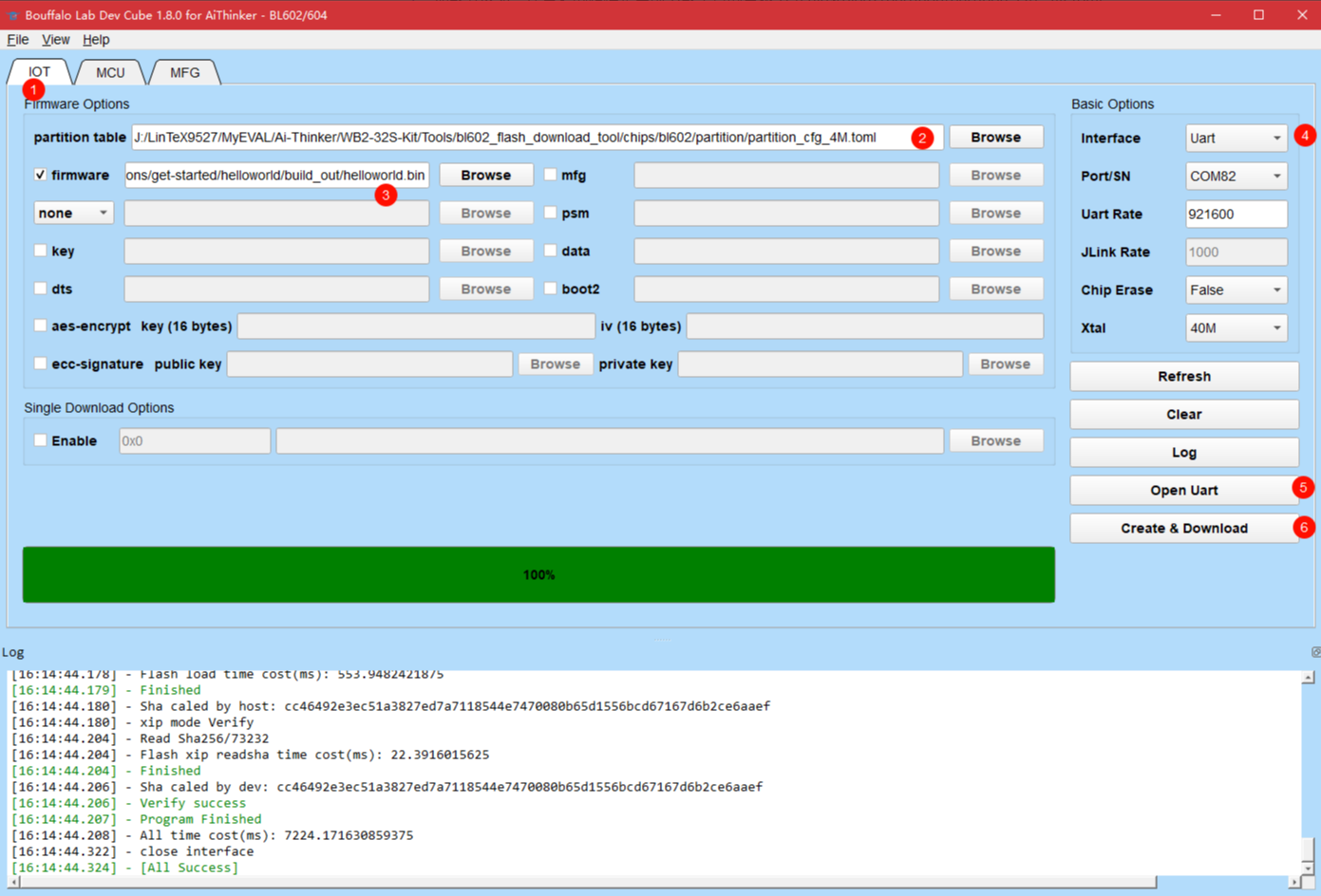
Task: Click the ecc public key field
Action: point(369,364)
